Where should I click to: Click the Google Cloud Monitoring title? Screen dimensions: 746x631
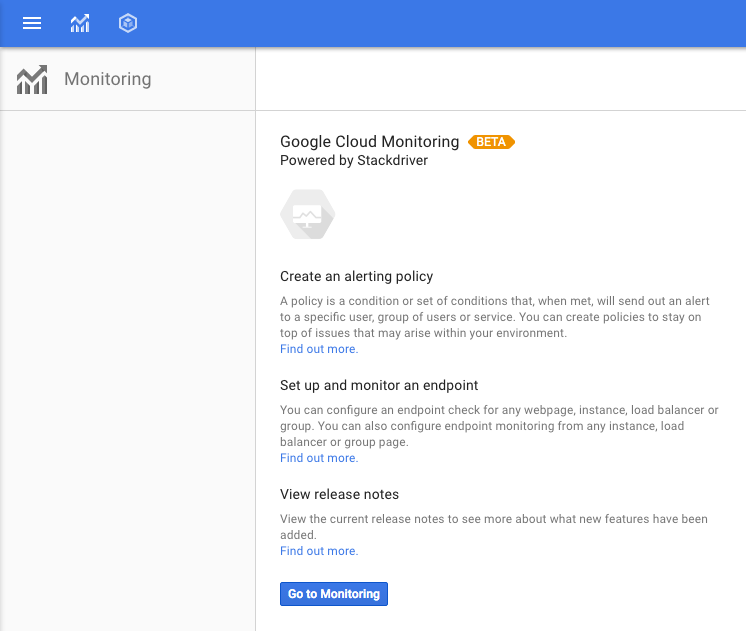(369, 142)
